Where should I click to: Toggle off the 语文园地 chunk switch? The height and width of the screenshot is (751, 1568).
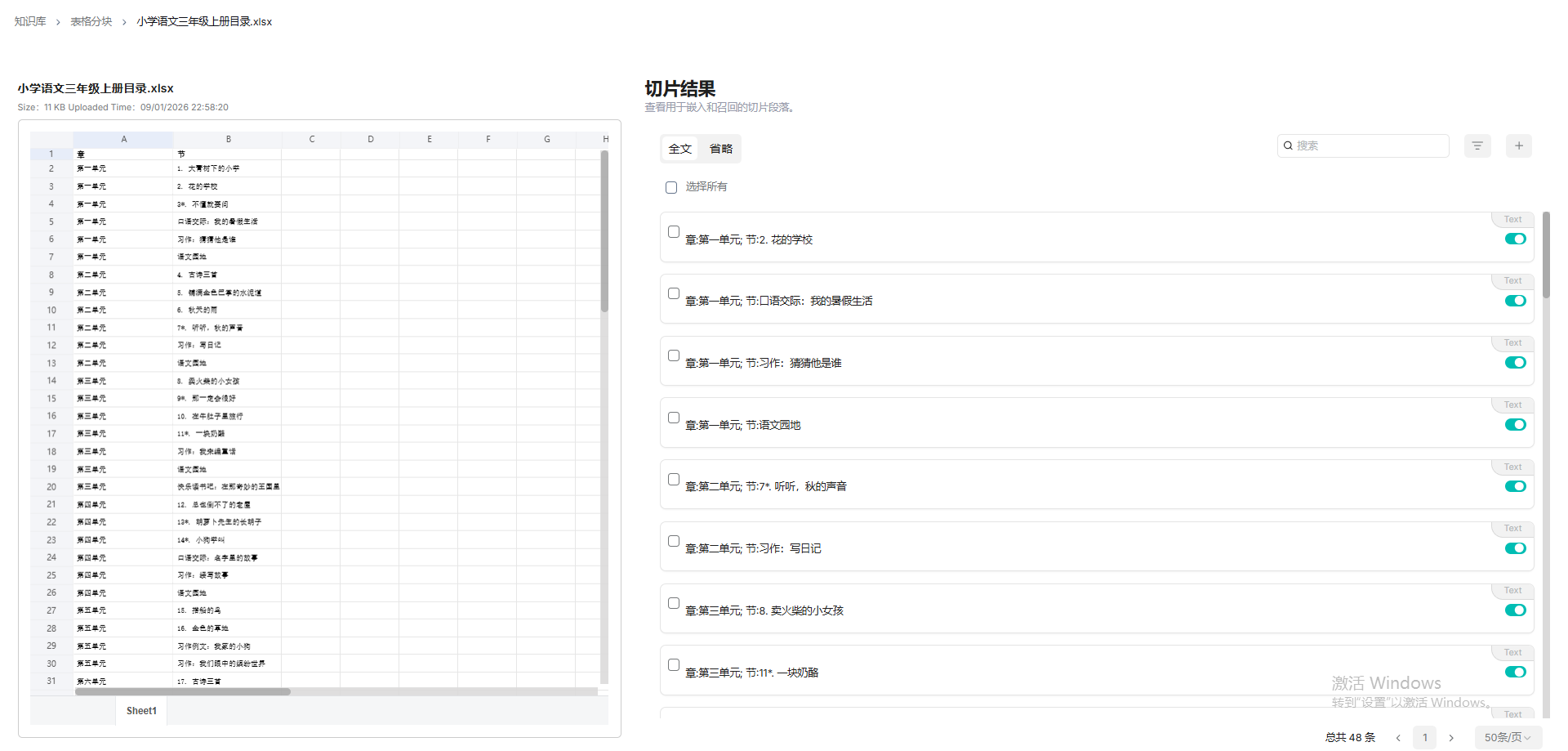1515,424
